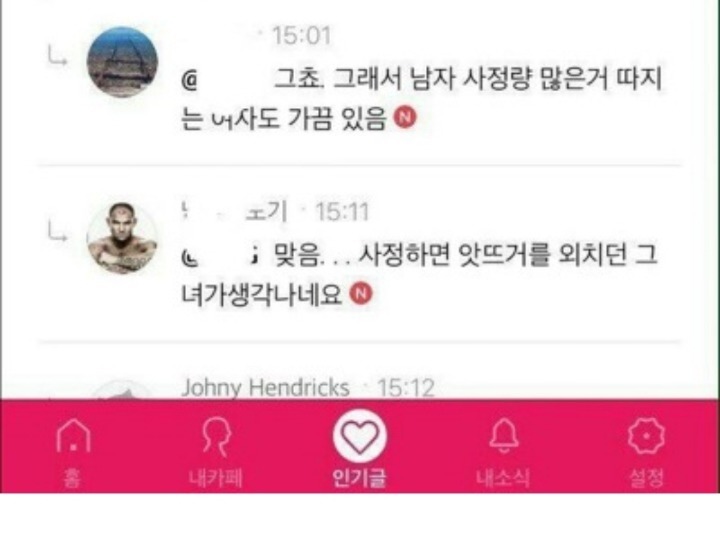This screenshot has width=720, height=556.
Task: Switch to the 내소식 tab label
Action: point(503,478)
